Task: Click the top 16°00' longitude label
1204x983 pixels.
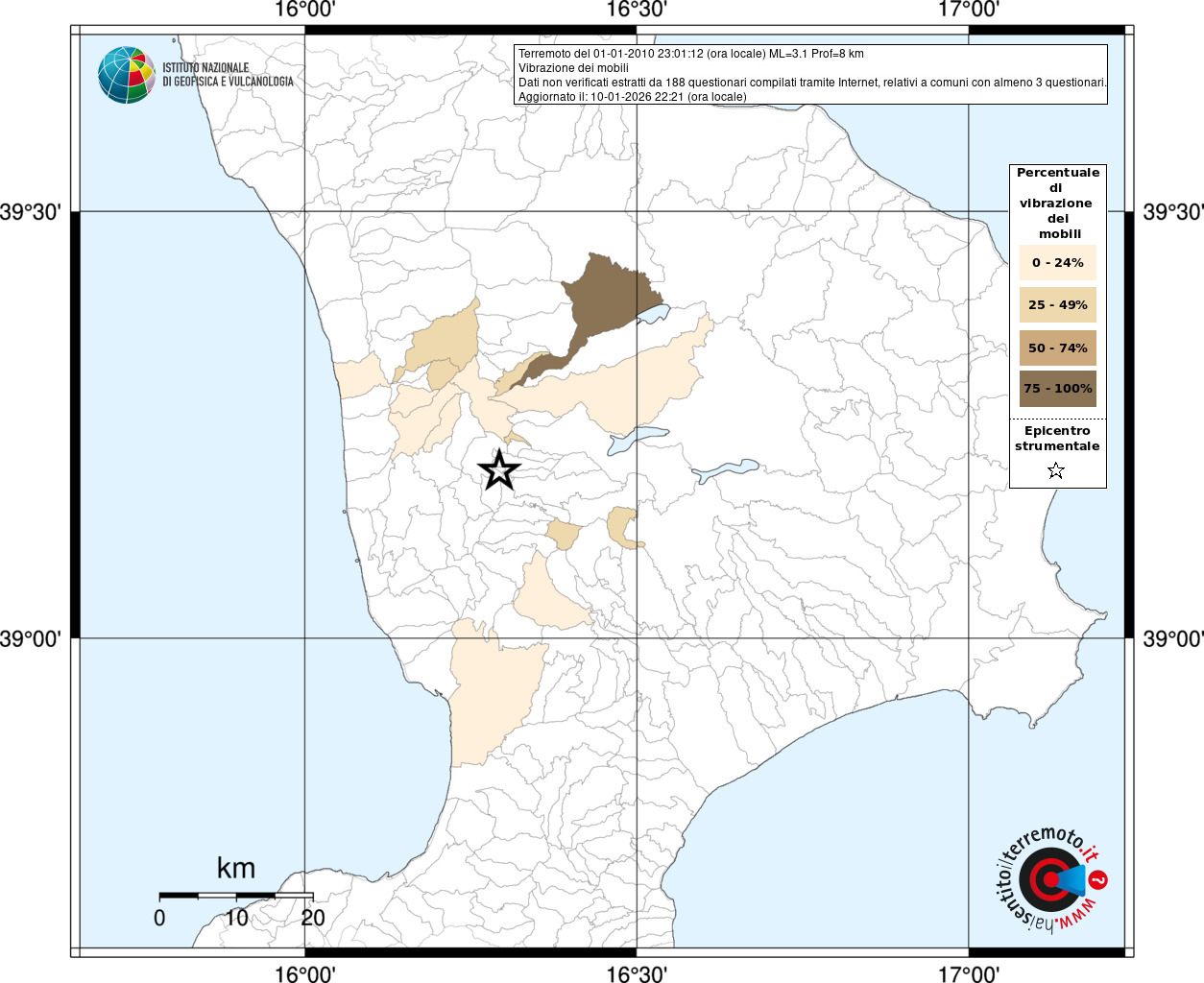Action: coord(304,10)
